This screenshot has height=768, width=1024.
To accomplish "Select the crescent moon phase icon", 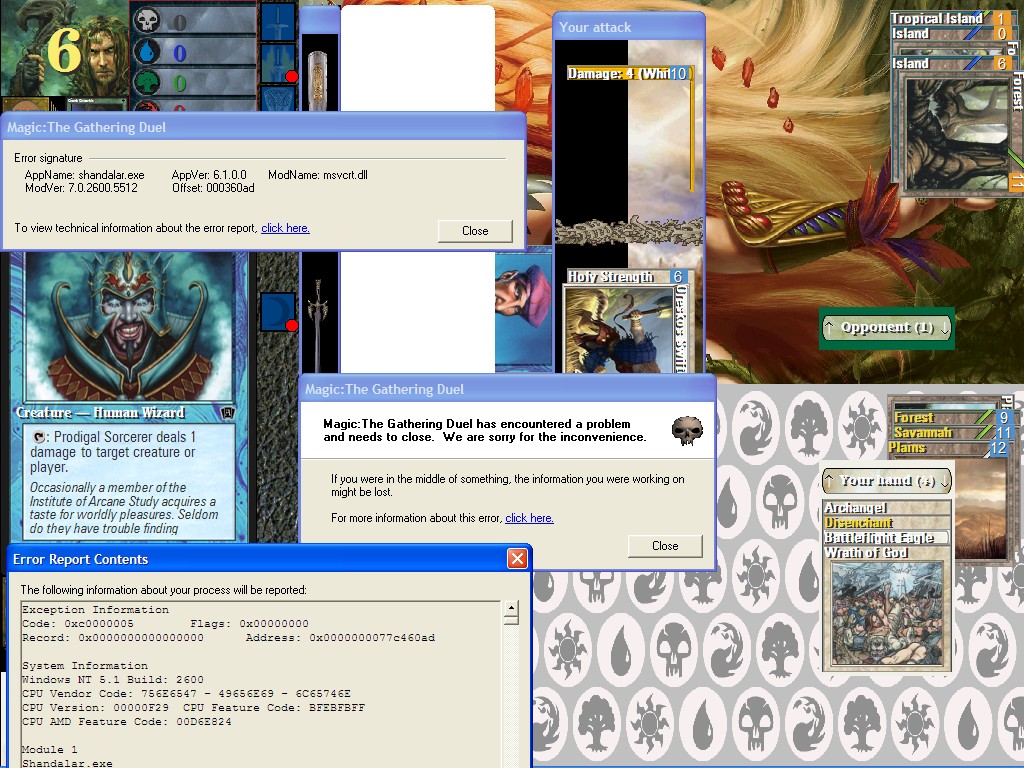I will pos(277,310).
